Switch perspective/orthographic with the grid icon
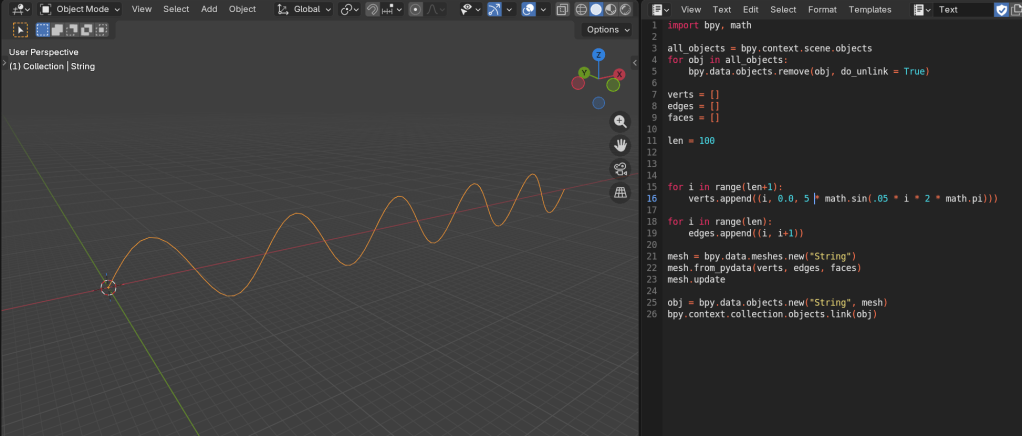Image resolution: width=1022 pixels, height=436 pixels. 620,192
